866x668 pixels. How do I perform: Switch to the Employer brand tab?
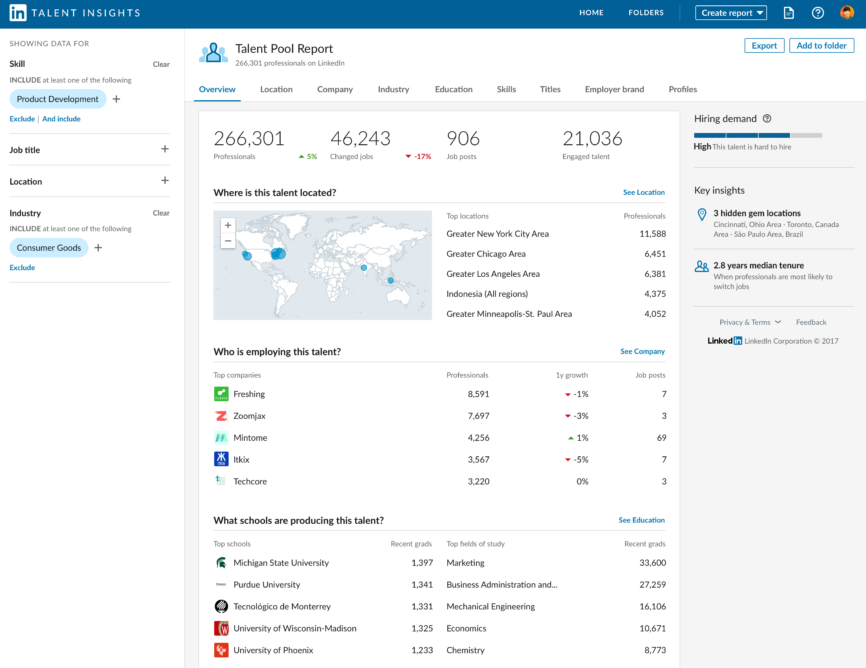point(614,89)
